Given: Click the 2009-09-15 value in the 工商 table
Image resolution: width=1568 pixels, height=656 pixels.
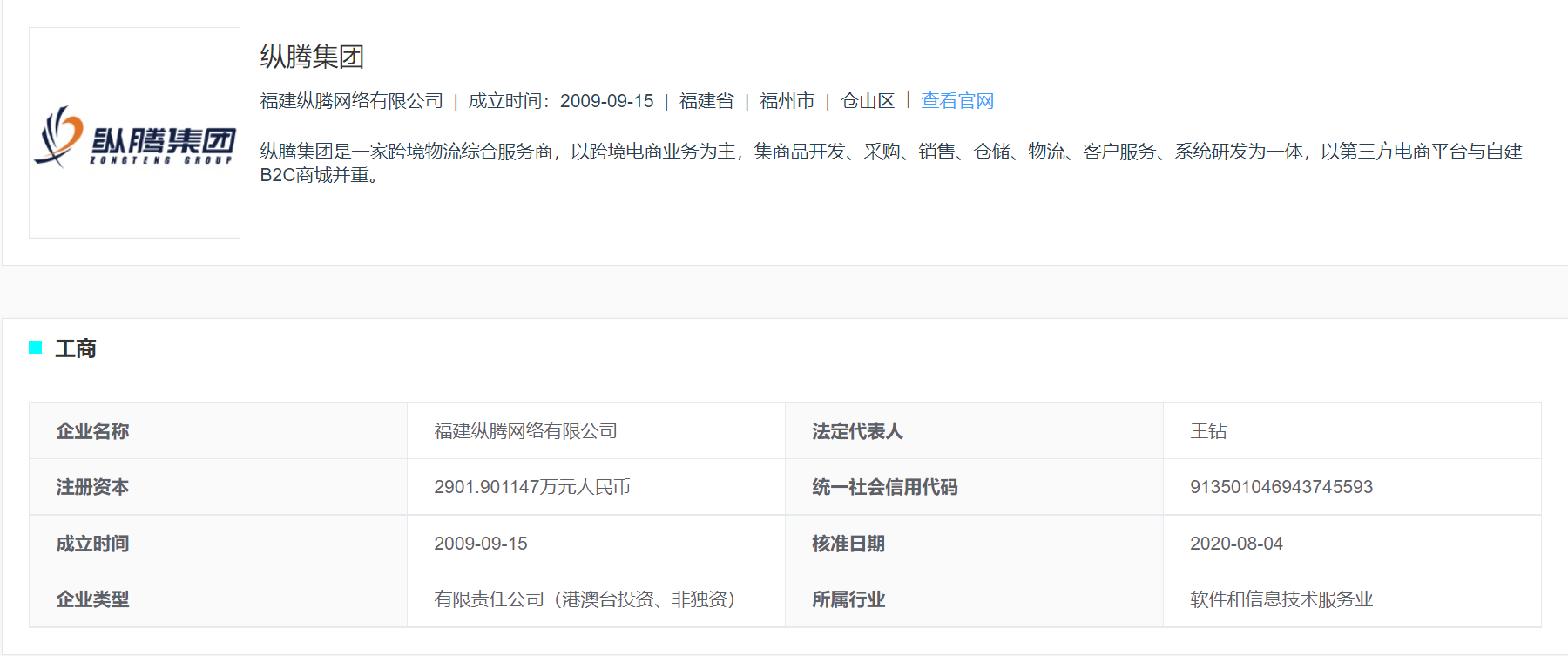Looking at the screenshot, I should [x=481, y=544].
